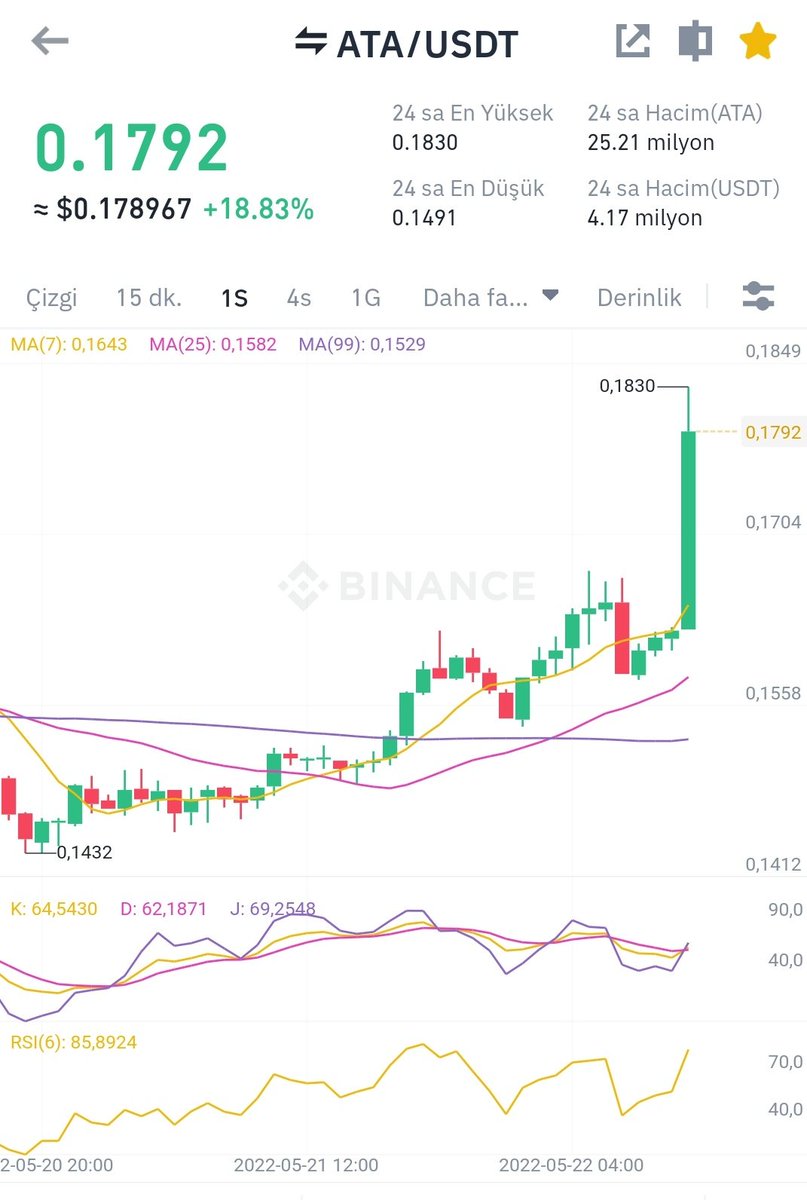This screenshot has width=807, height=1200.
Task: Open the ATA/USDT pair title
Action: click(427, 44)
